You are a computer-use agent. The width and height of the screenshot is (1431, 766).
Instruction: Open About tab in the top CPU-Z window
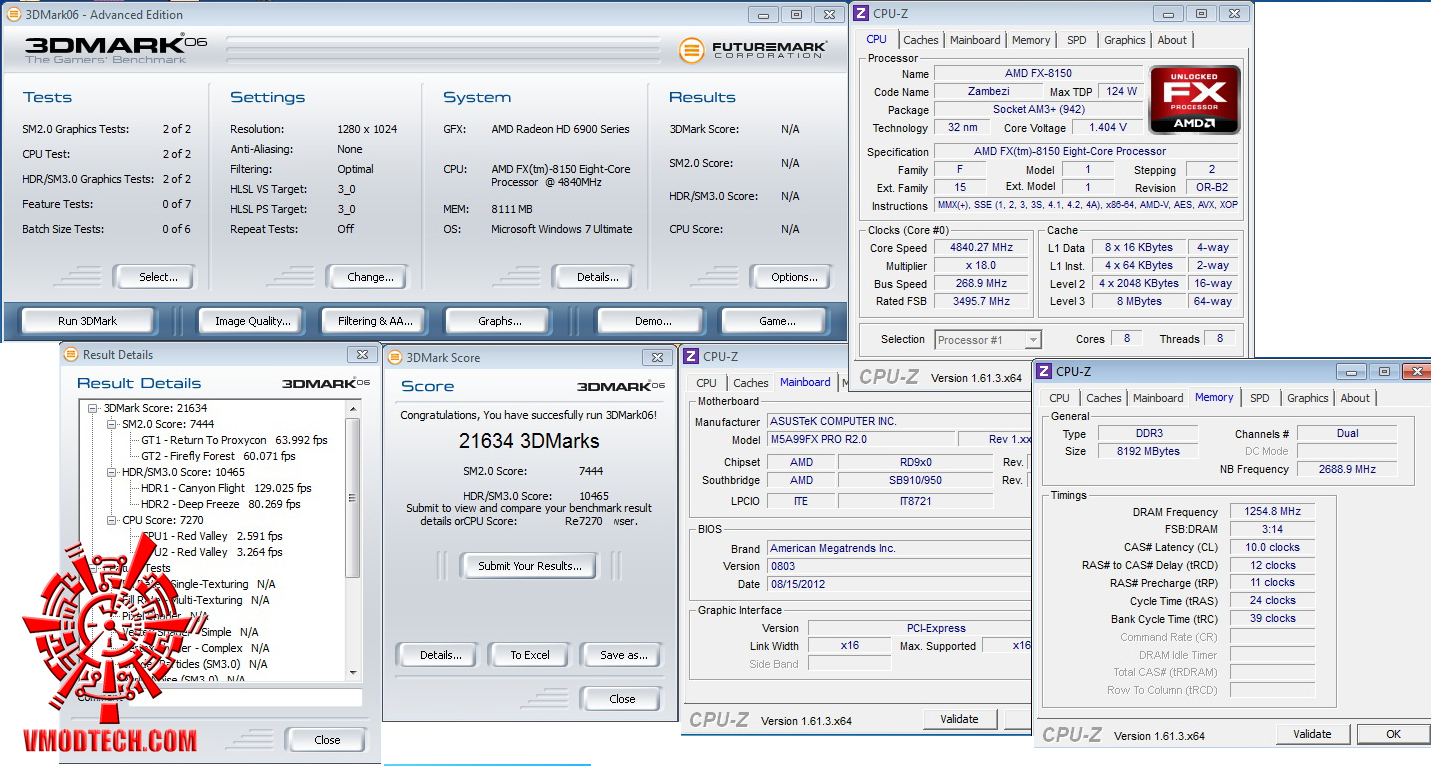coord(1172,40)
